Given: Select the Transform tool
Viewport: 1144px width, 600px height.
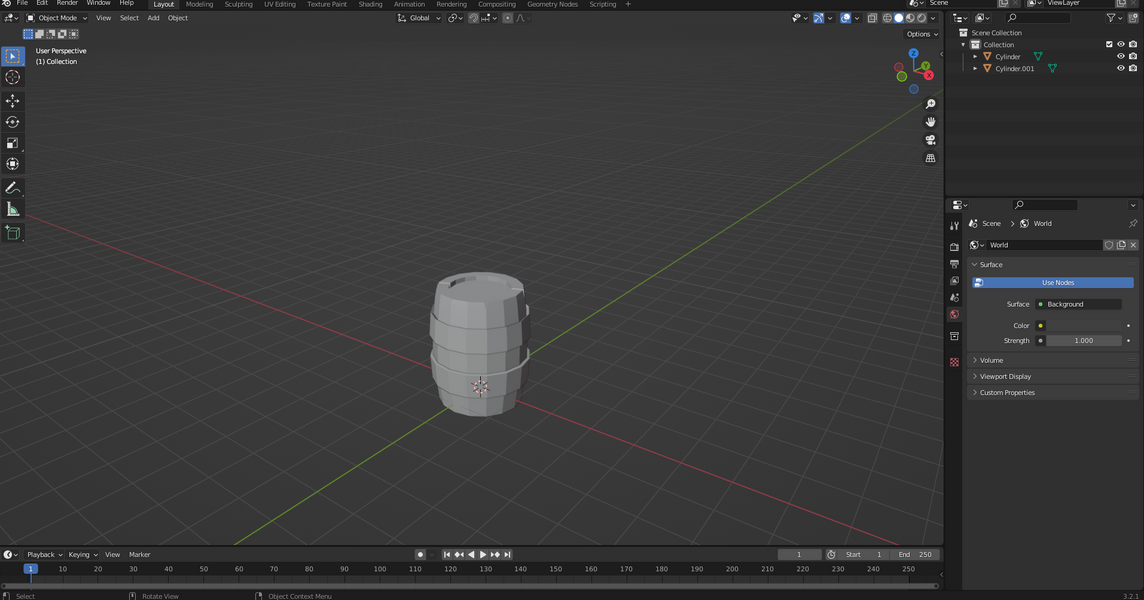Looking at the screenshot, I should tap(12, 164).
